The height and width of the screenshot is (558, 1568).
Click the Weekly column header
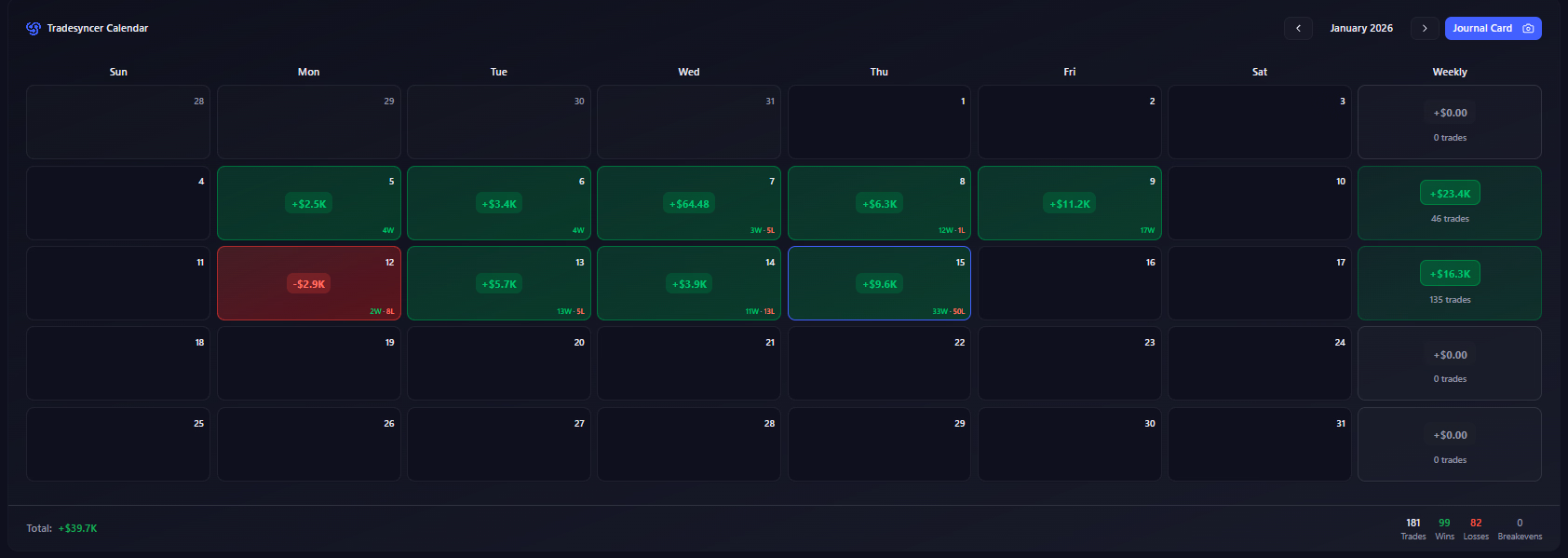1449,72
